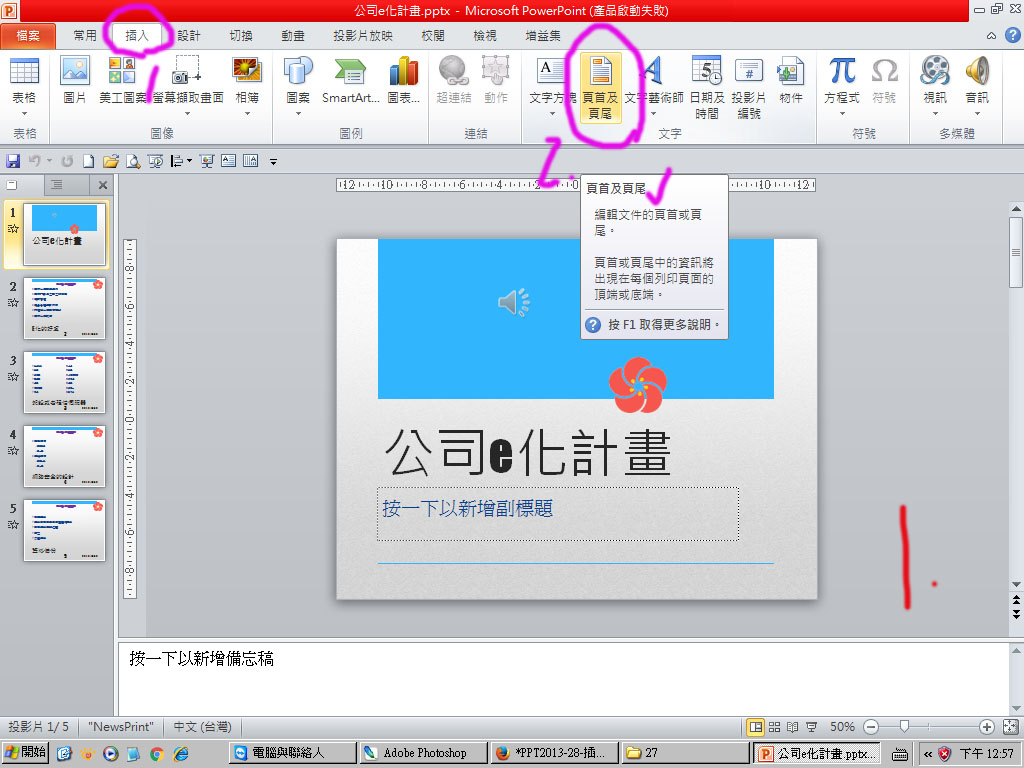Insert 投影片編號 slide number
The height and width of the screenshot is (768, 1024).
748,71
